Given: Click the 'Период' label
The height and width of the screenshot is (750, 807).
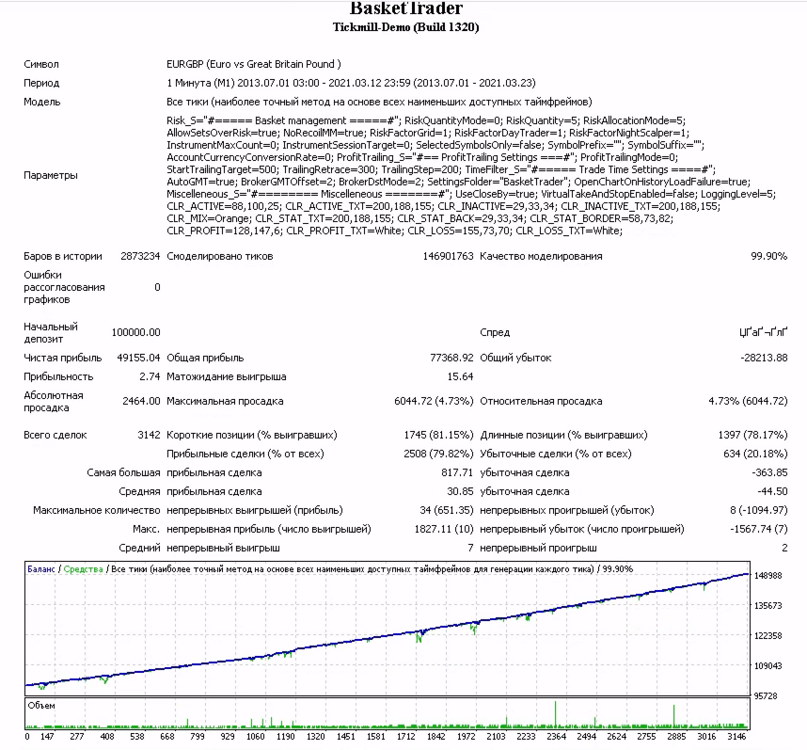Looking at the screenshot, I should click(41, 83).
